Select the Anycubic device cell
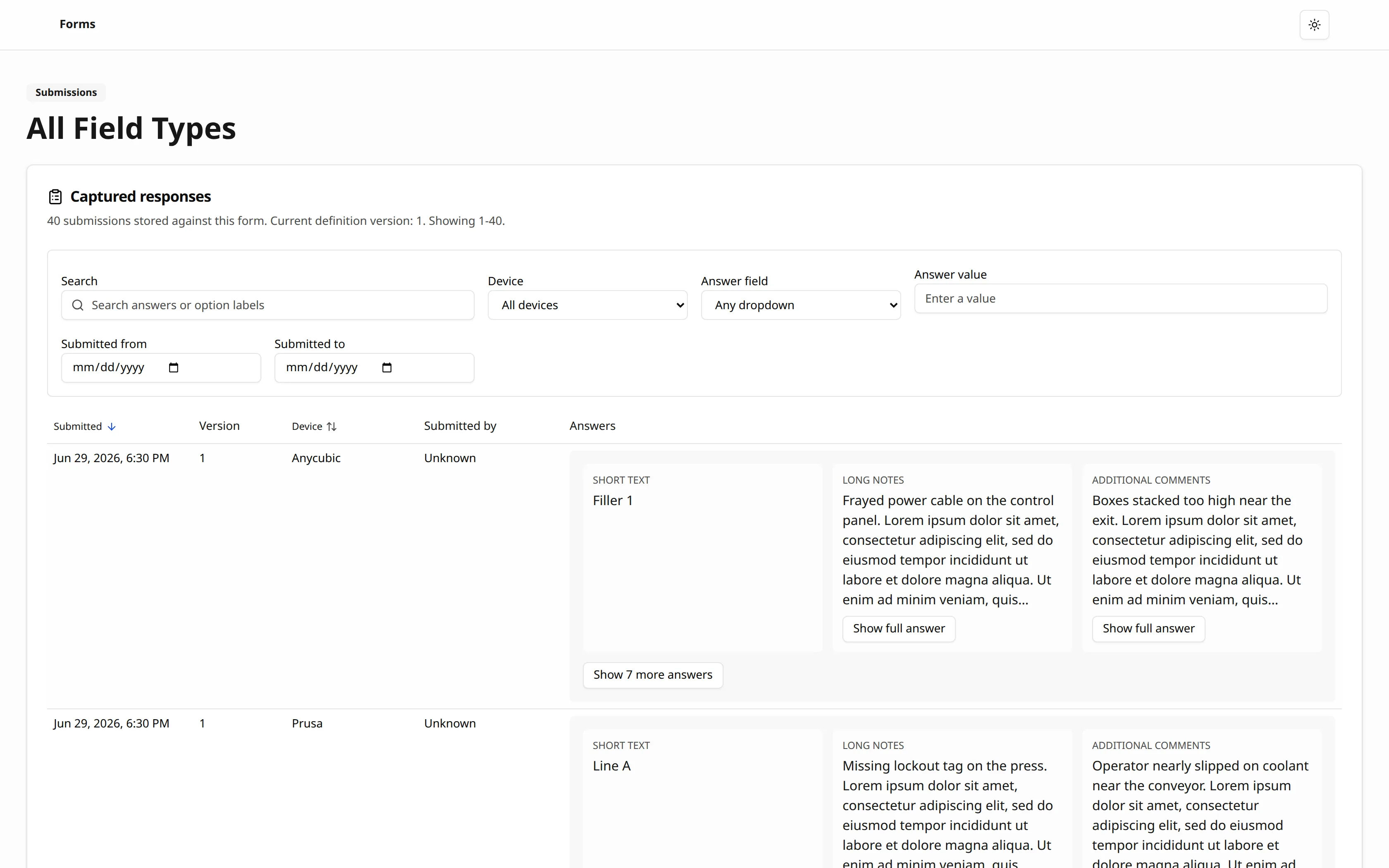The height and width of the screenshot is (868, 1389). pyautogui.click(x=316, y=458)
